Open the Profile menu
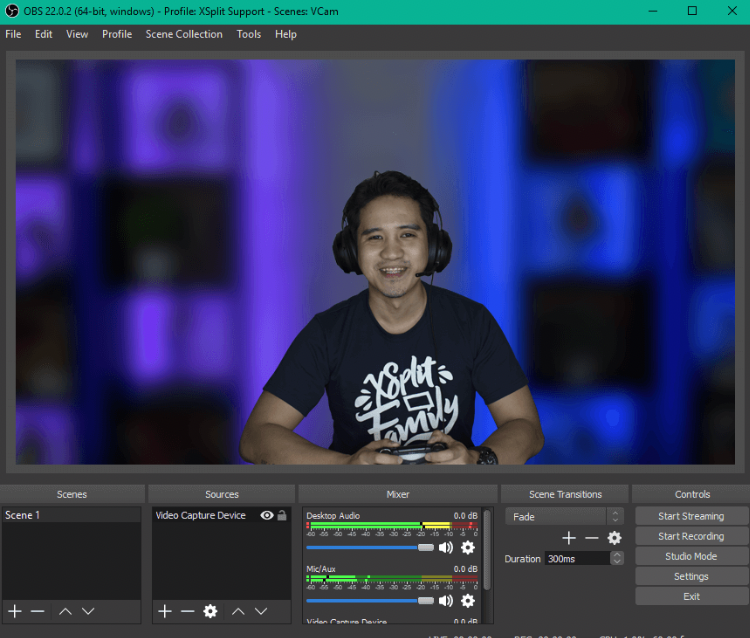Screen dimensions: 750x638 (x=117, y=34)
